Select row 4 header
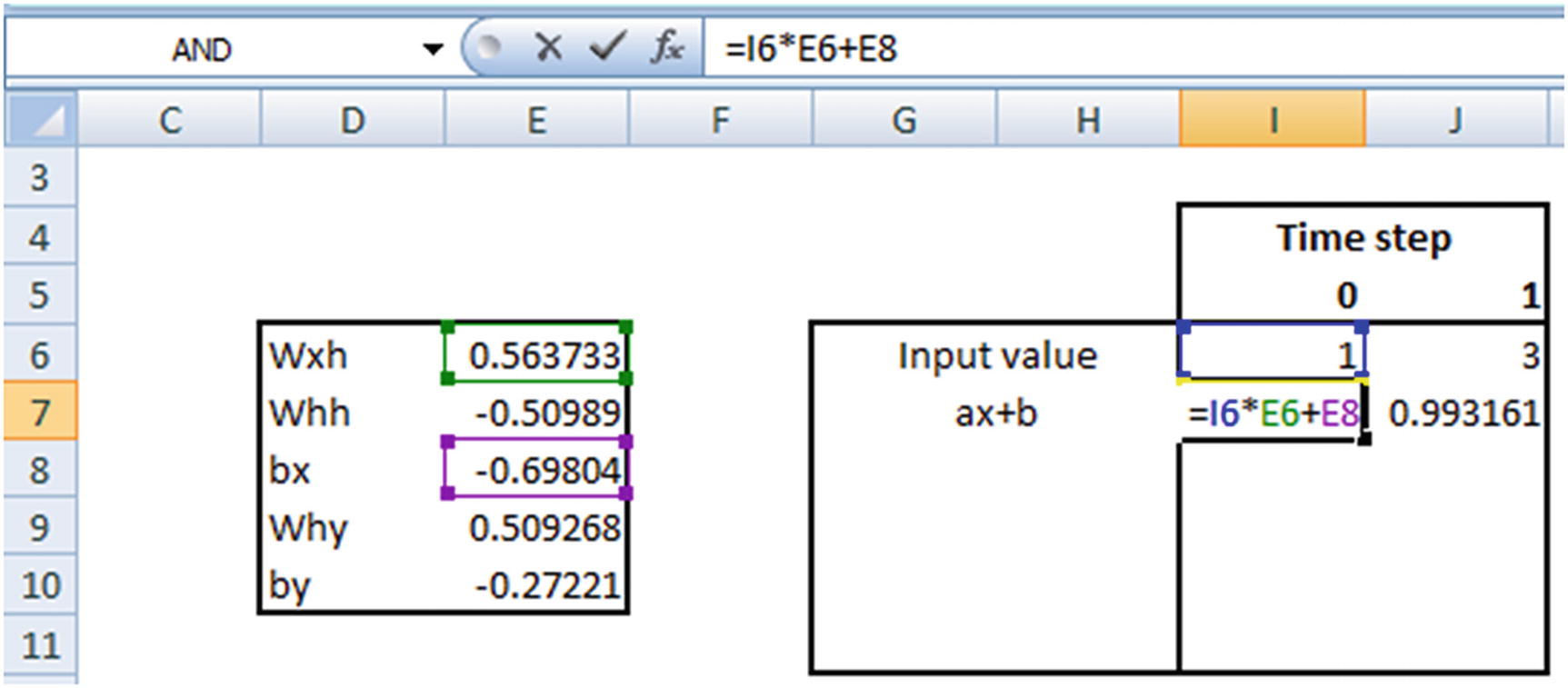This screenshot has width=1568, height=688. pos(40,236)
